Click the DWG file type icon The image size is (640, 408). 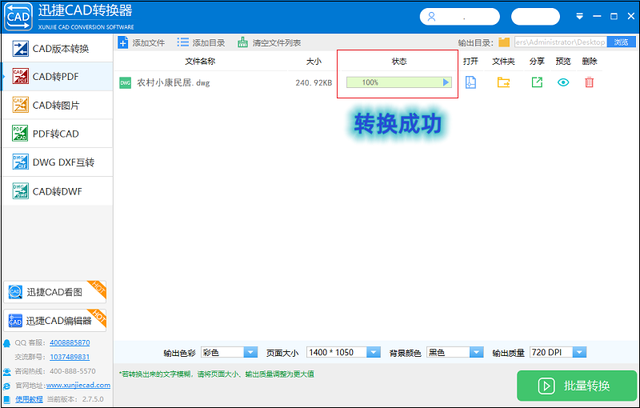(x=125, y=83)
